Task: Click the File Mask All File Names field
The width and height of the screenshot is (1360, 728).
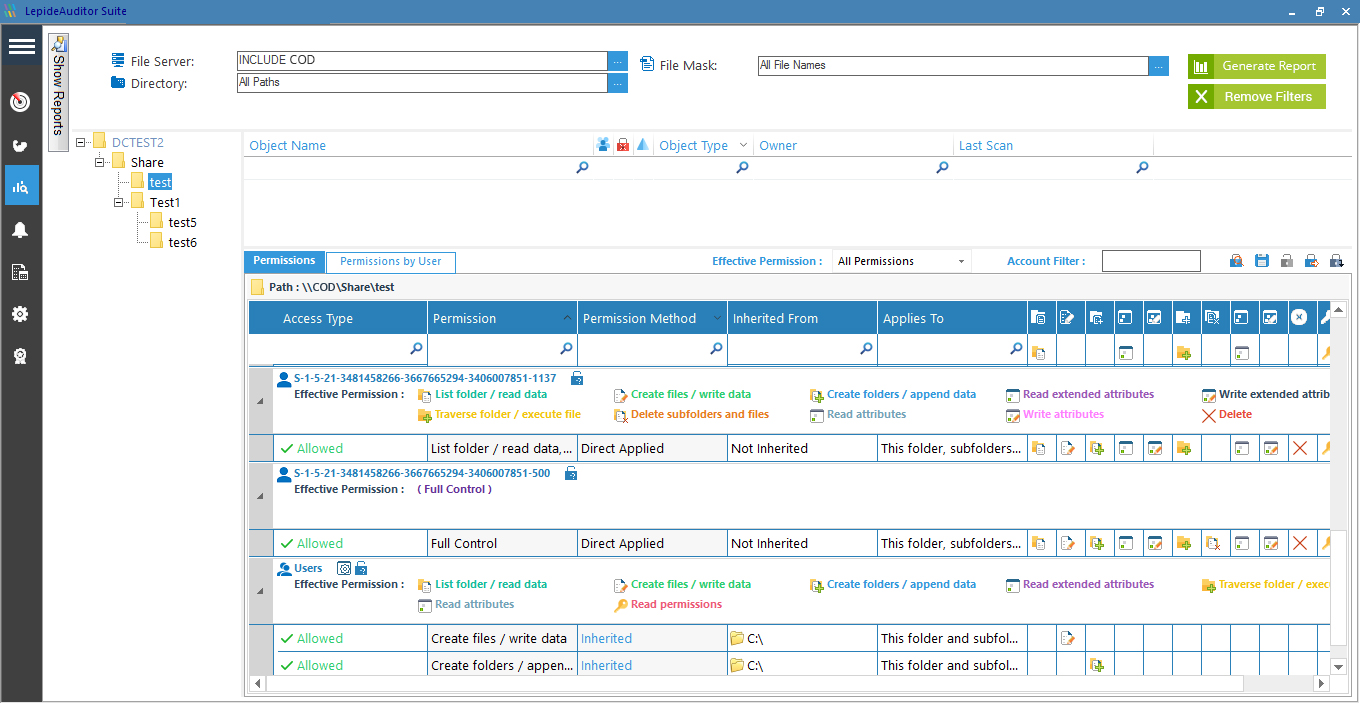Action: [952, 66]
